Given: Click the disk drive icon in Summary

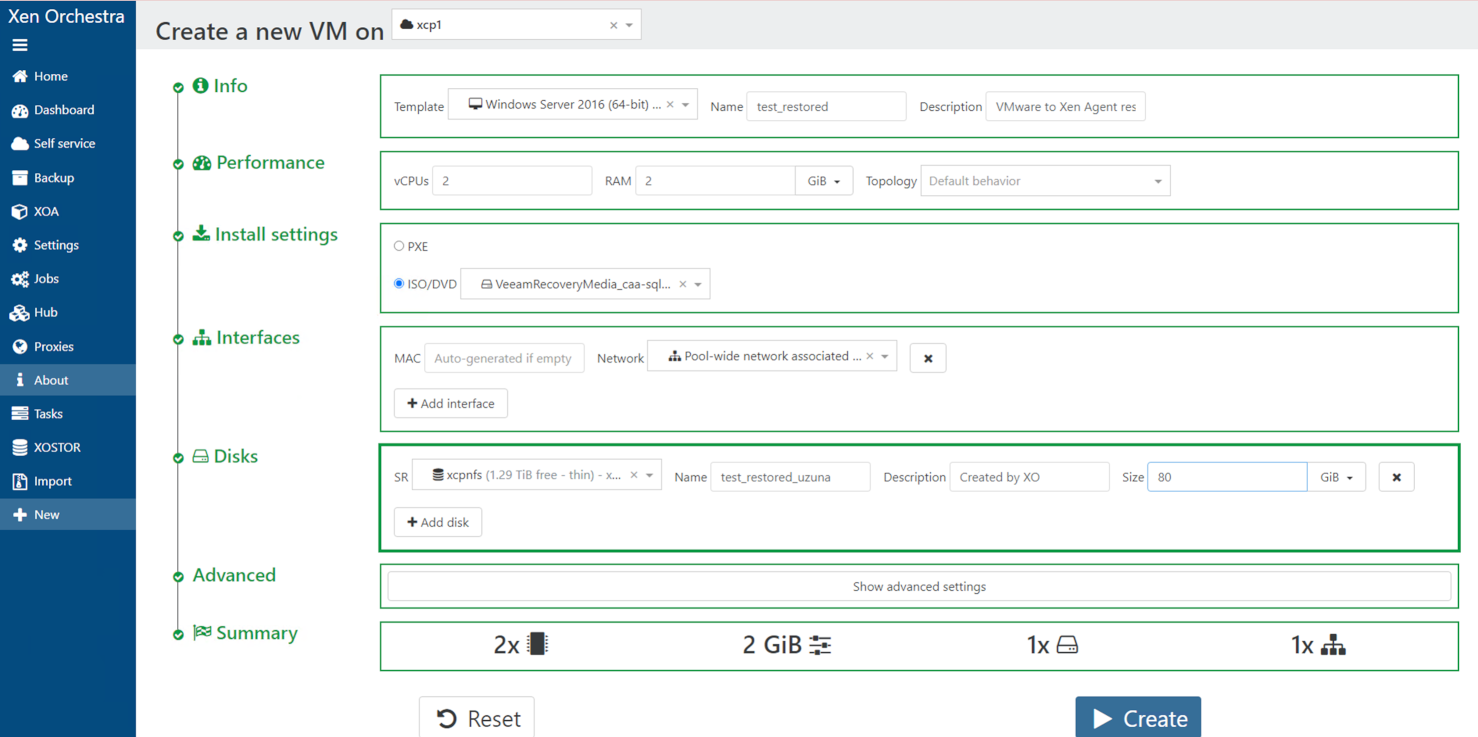Looking at the screenshot, I should (1067, 645).
